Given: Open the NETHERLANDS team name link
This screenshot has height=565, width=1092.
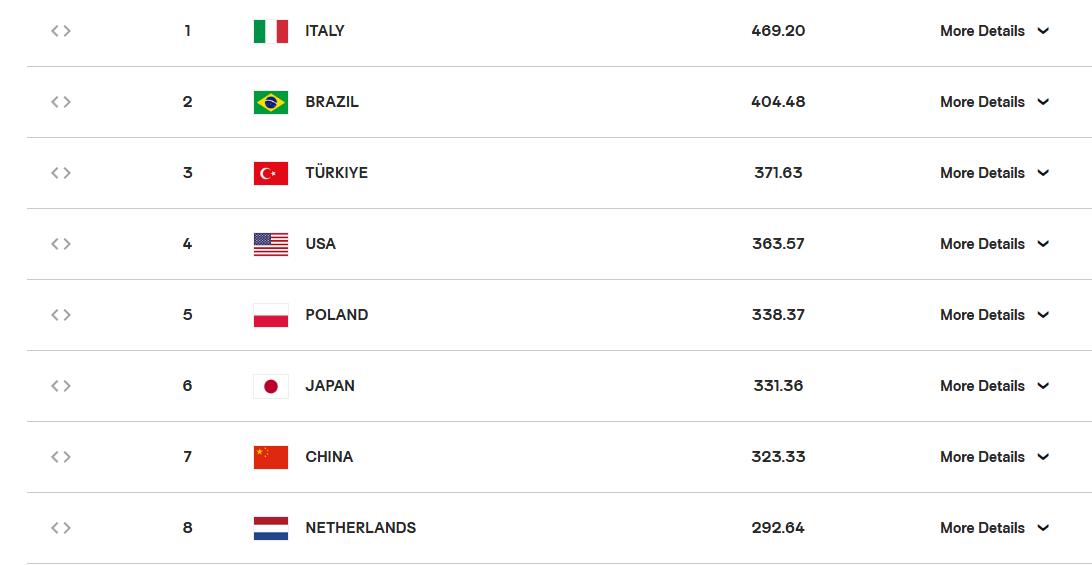Looking at the screenshot, I should [361, 528].
